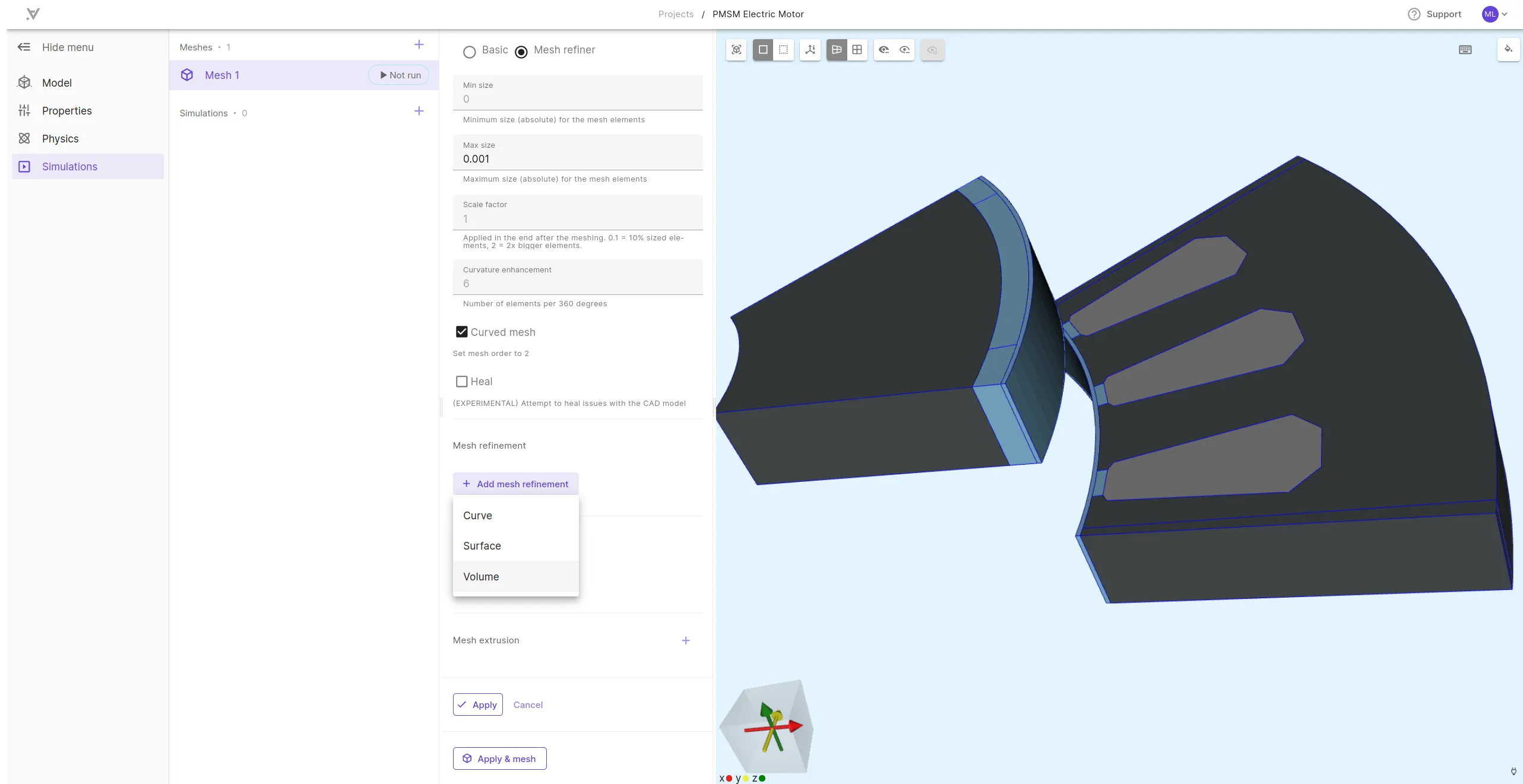
Task: Click the Physics atom icon
Action: click(x=24, y=138)
